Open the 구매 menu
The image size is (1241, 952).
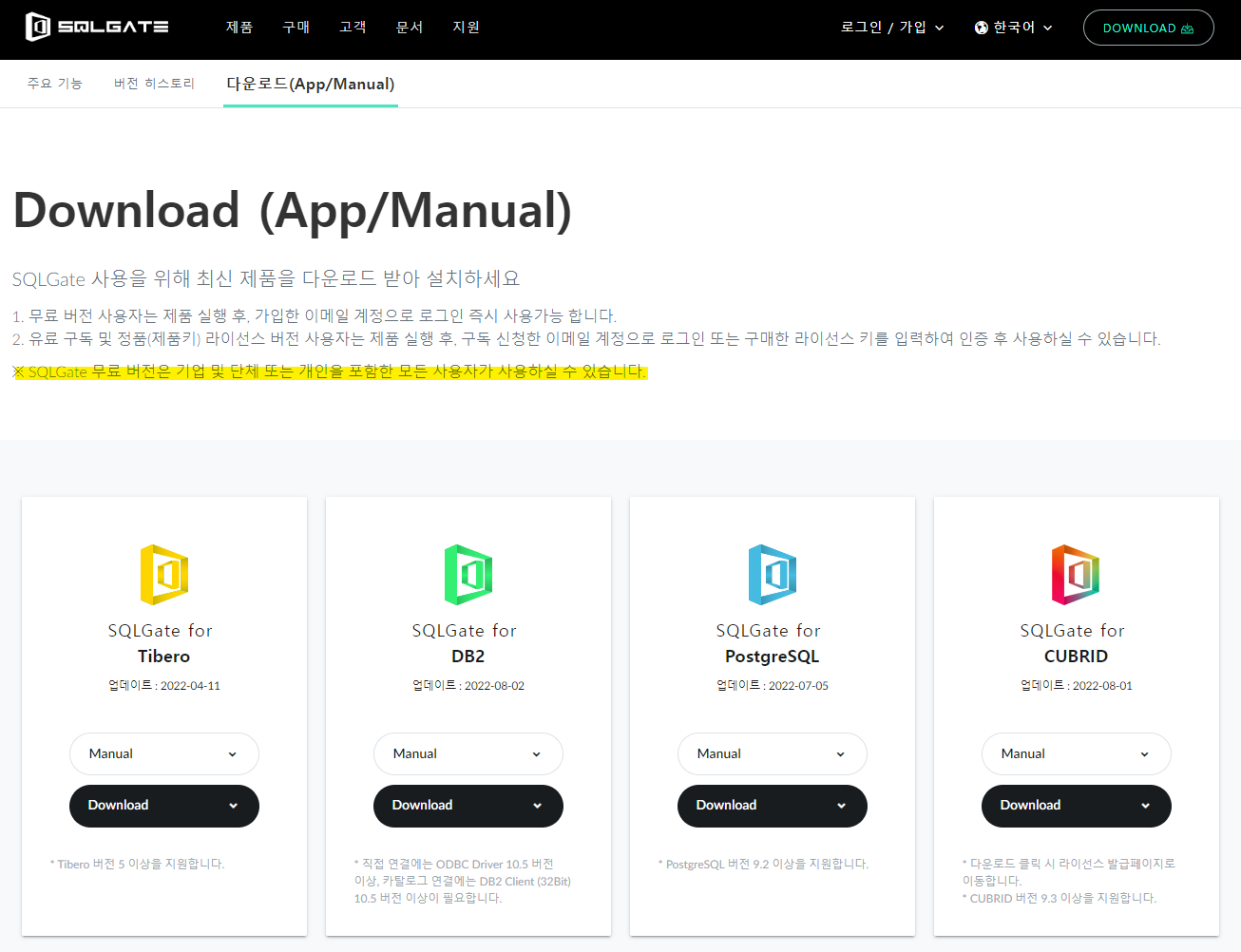296,27
